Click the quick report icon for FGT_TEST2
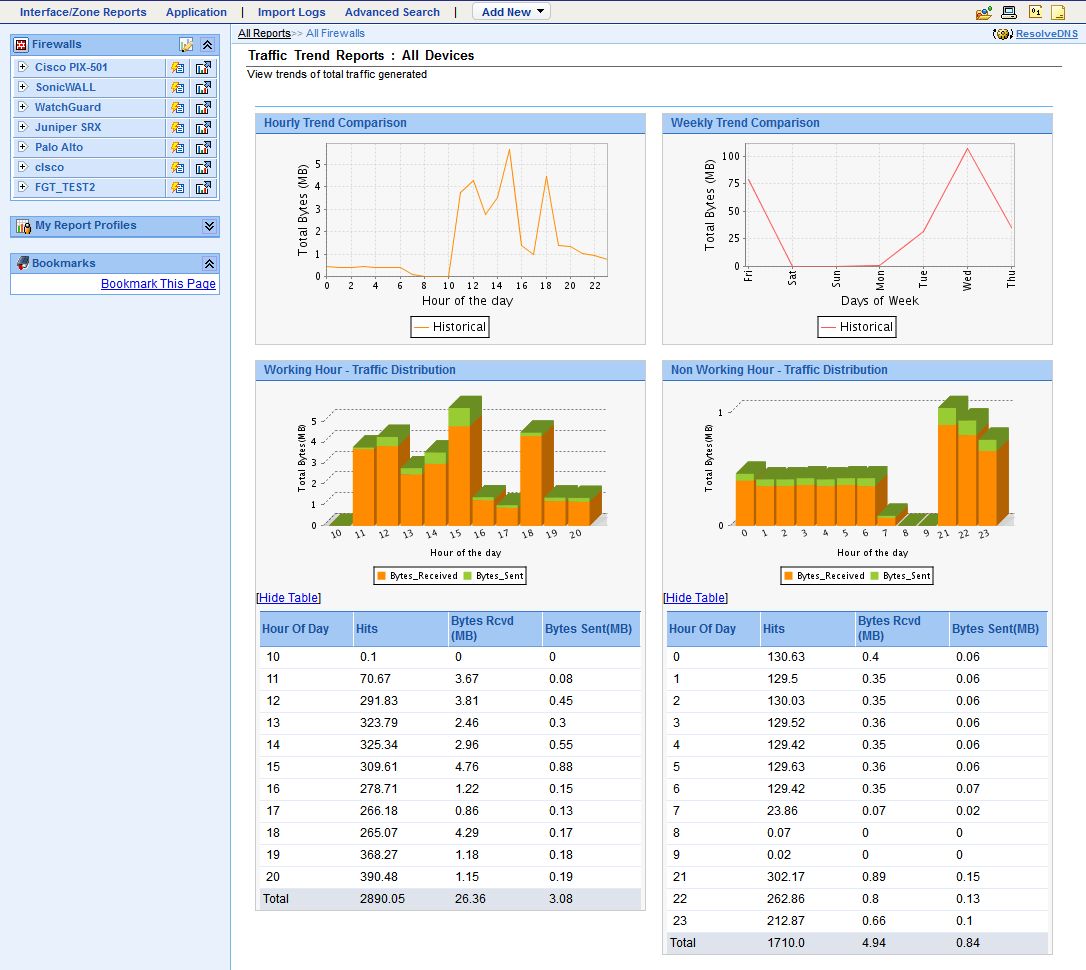The width and height of the screenshot is (1086, 970). pos(178,188)
